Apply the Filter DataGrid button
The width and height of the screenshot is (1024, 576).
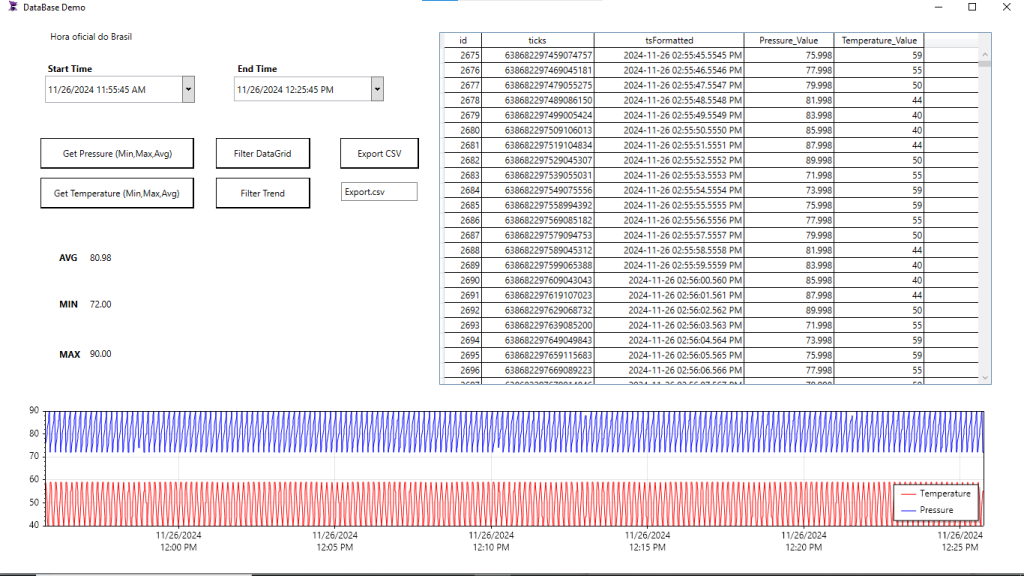(x=263, y=153)
